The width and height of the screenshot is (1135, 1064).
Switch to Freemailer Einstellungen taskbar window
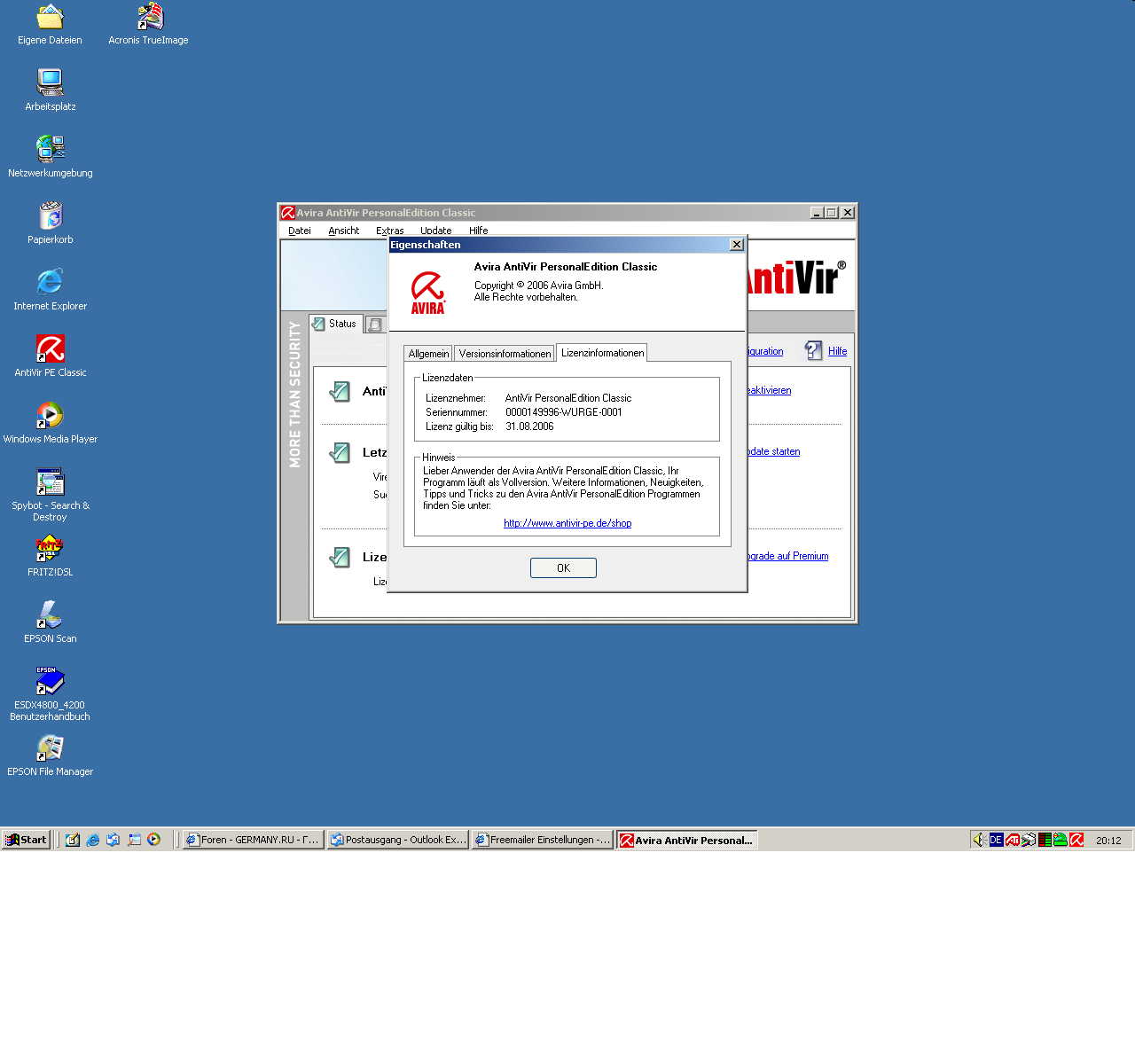(542, 840)
